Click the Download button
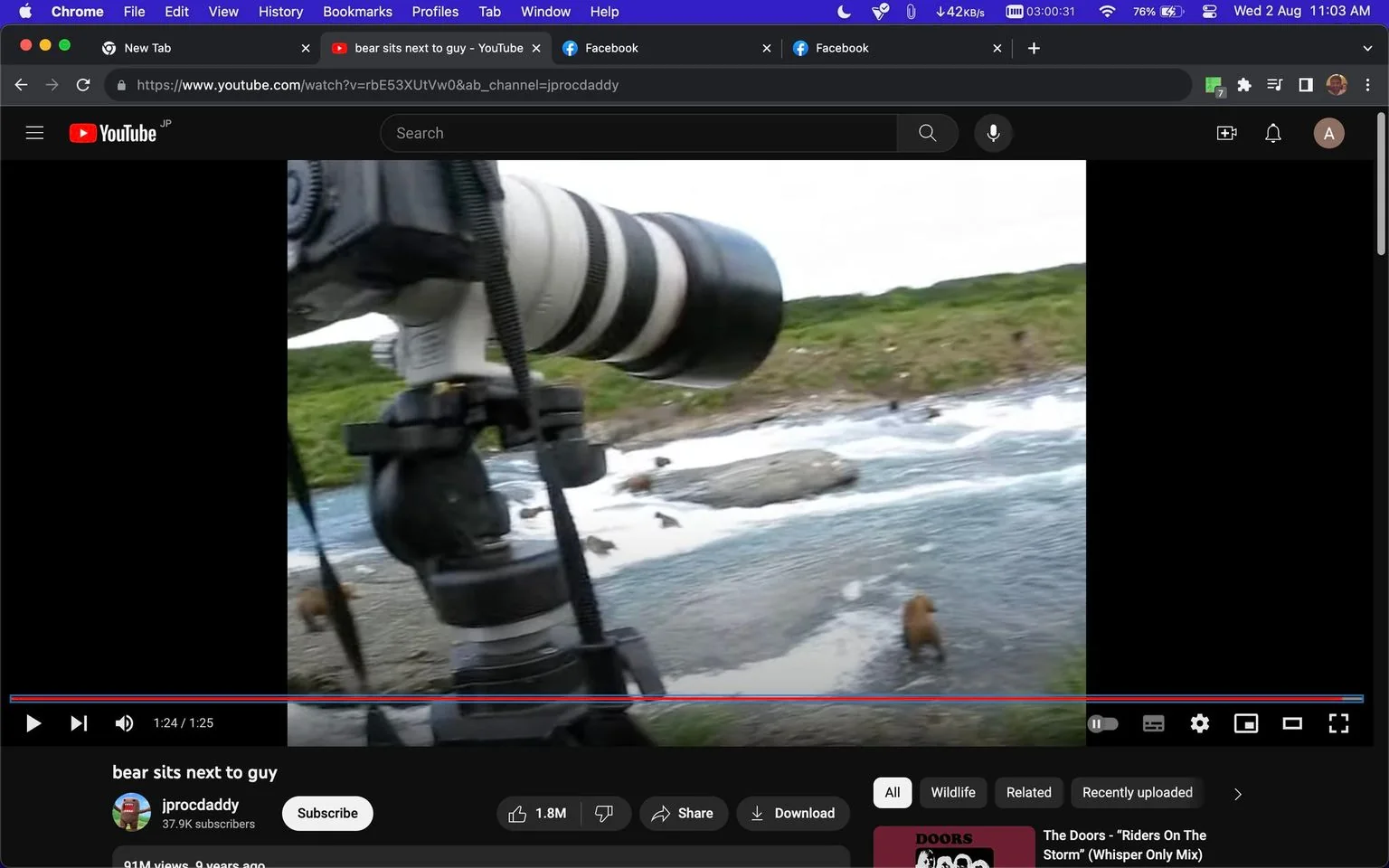The width and height of the screenshot is (1389, 868). click(x=792, y=813)
